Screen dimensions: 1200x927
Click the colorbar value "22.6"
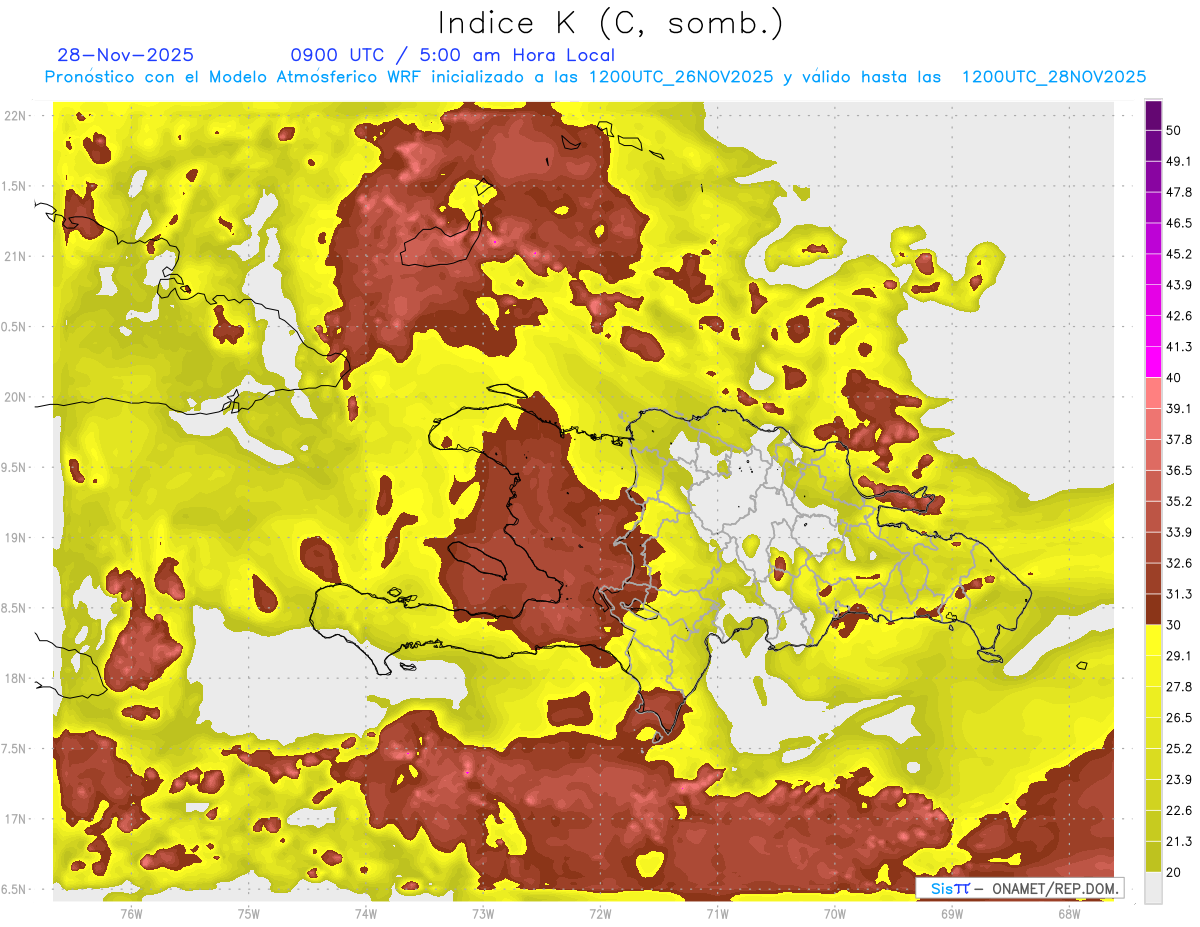pyautogui.click(x=1179, y=810)
